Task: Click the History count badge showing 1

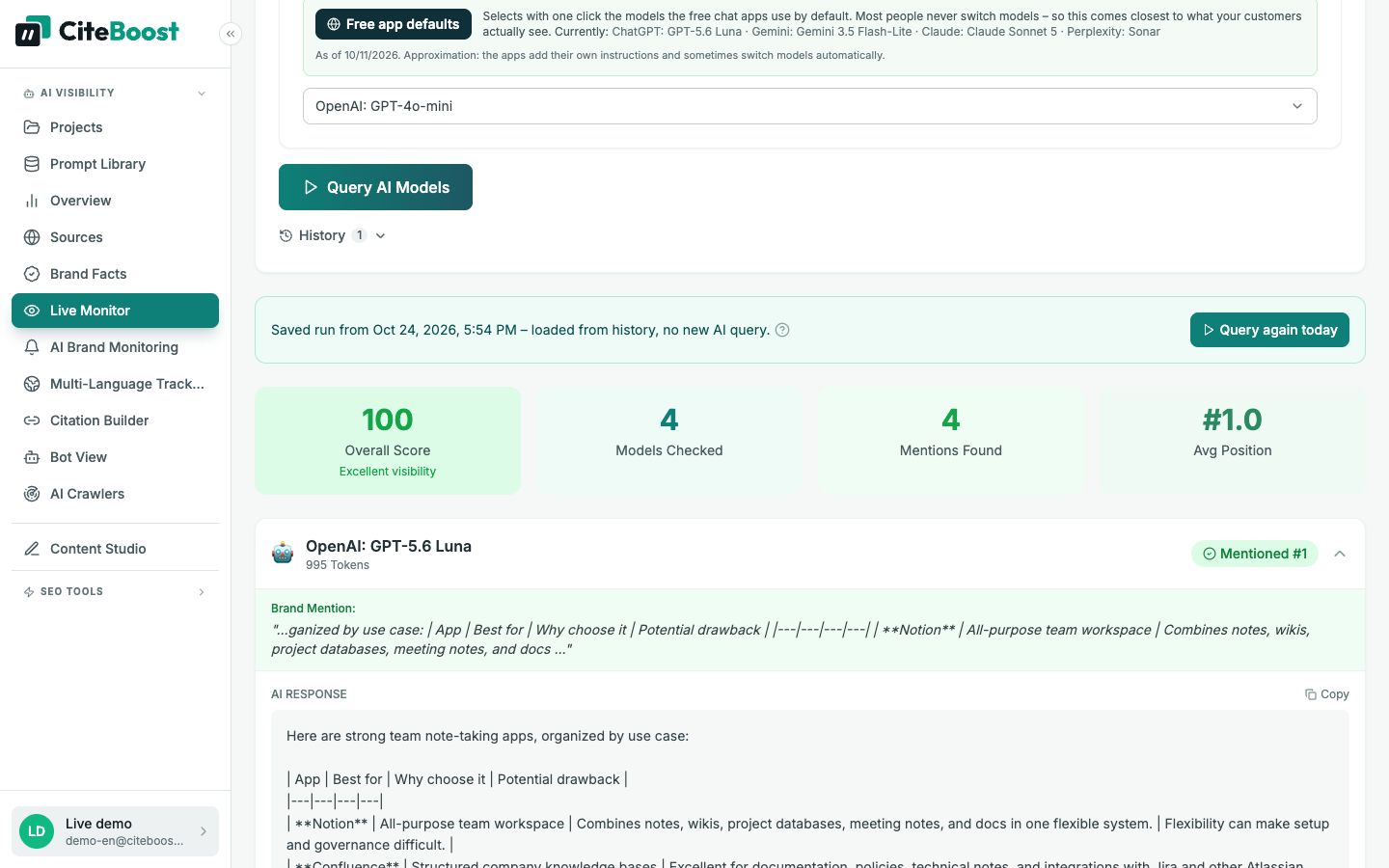Action: 360,235
